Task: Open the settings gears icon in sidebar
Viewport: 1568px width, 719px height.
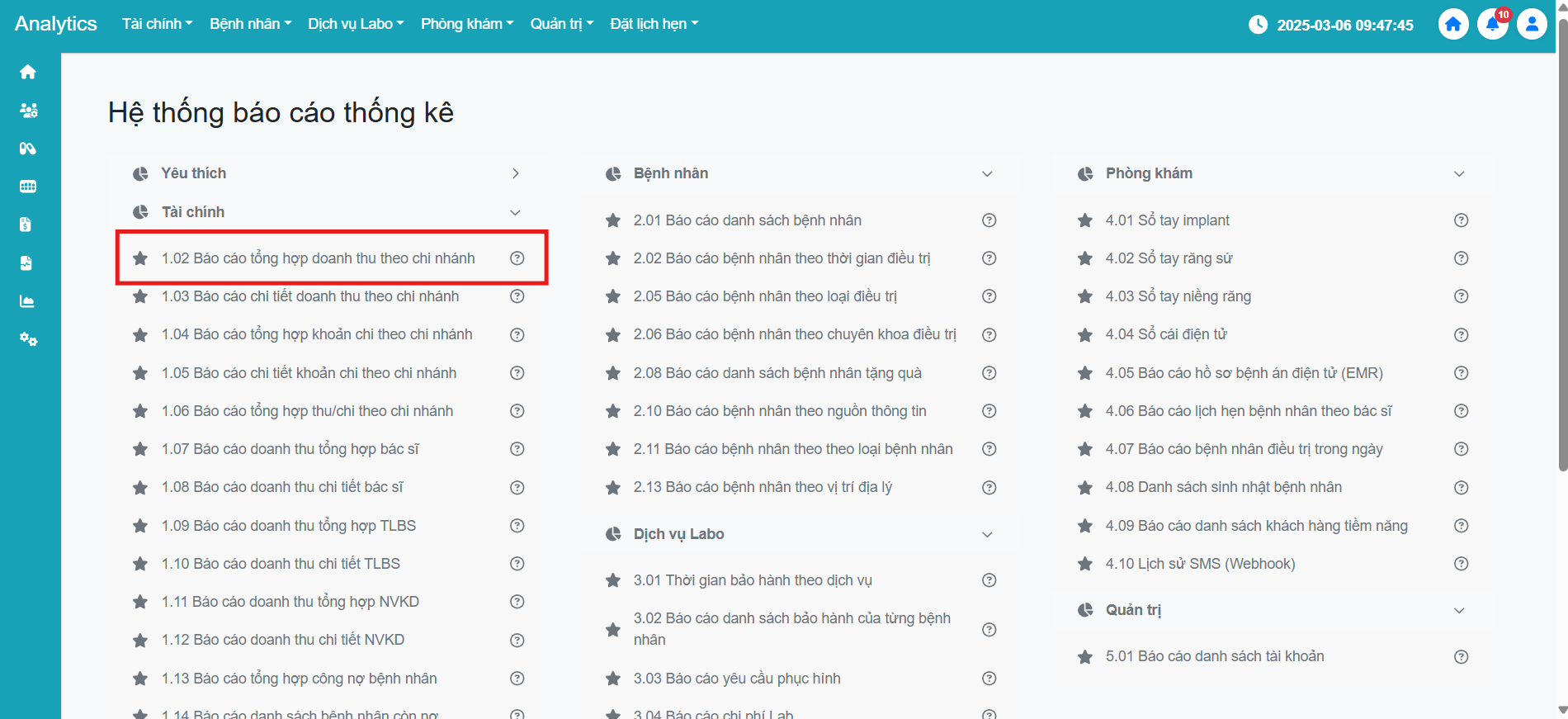Action: 28,339
